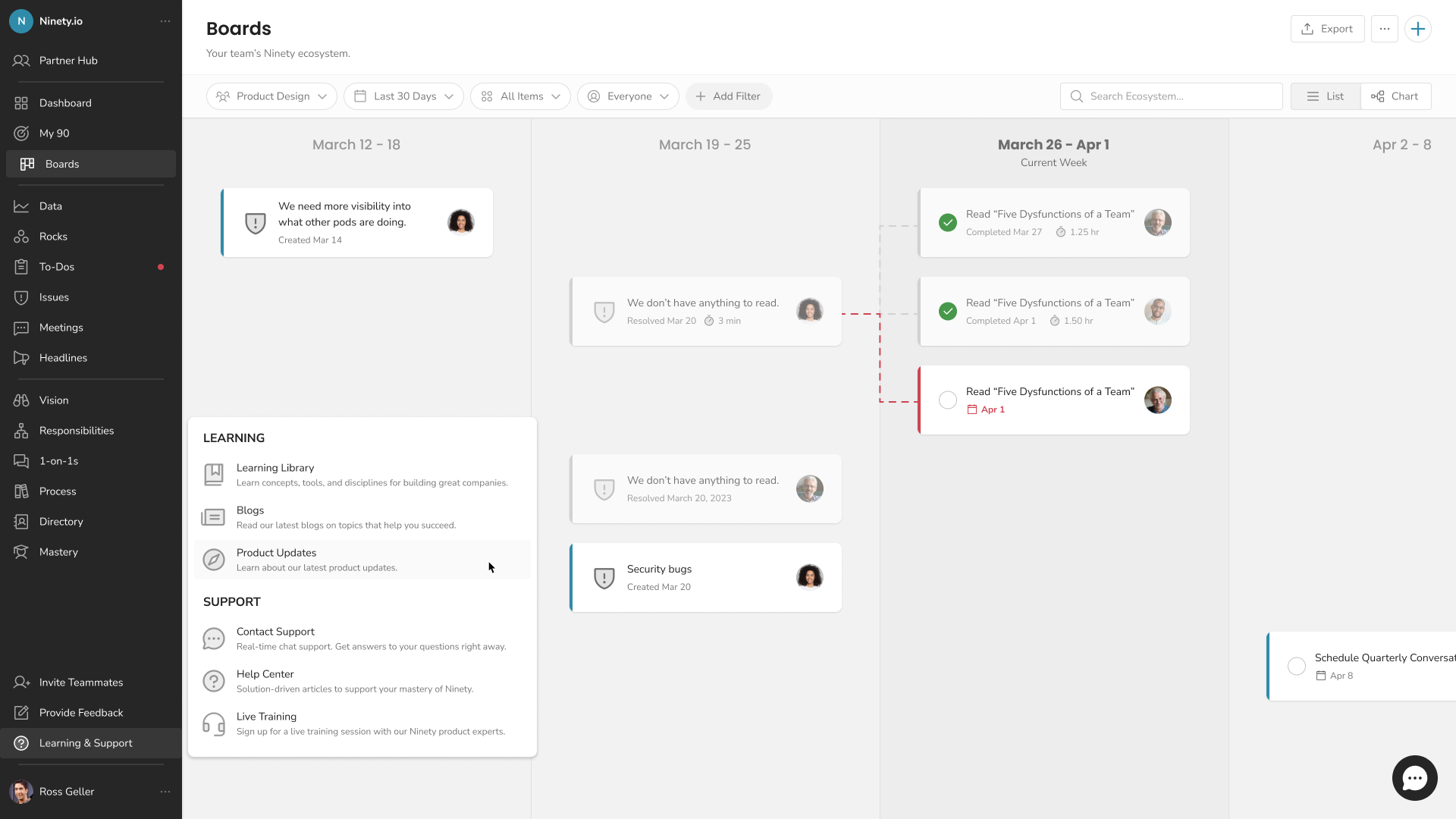Go to Headlines in sidebar
This screenshot has width=1456, height=819.
[x=63, y=358]
